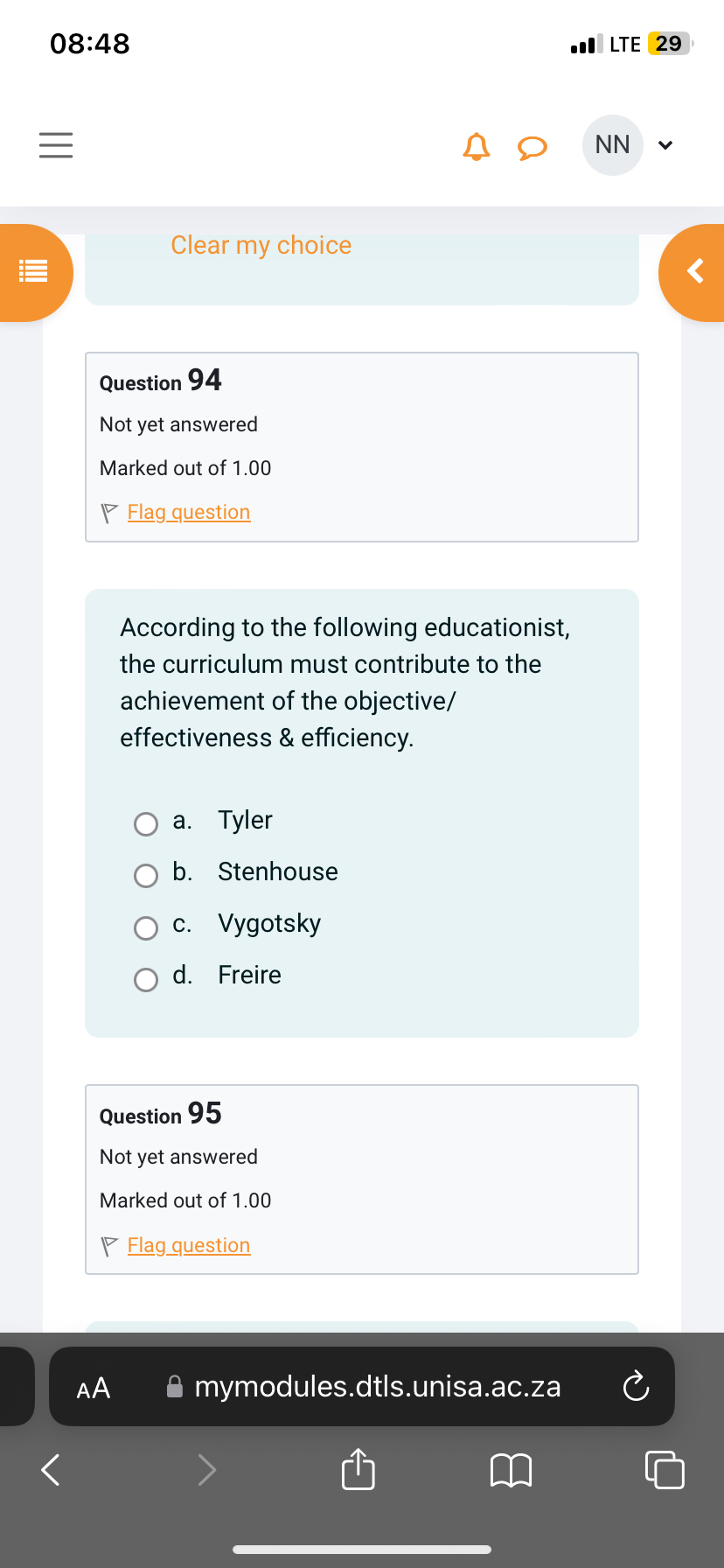
Task: Collapse the orange side block drawer arrow
Action: (693, 272)
